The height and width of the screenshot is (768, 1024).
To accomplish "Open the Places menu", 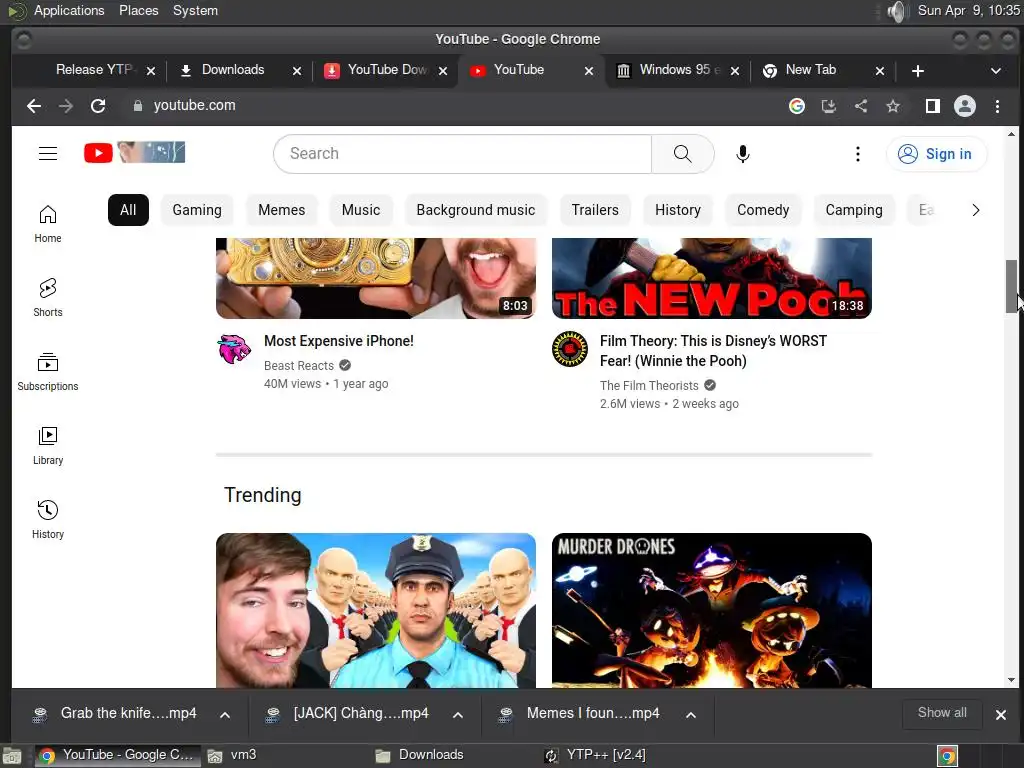I will [138, 10].
